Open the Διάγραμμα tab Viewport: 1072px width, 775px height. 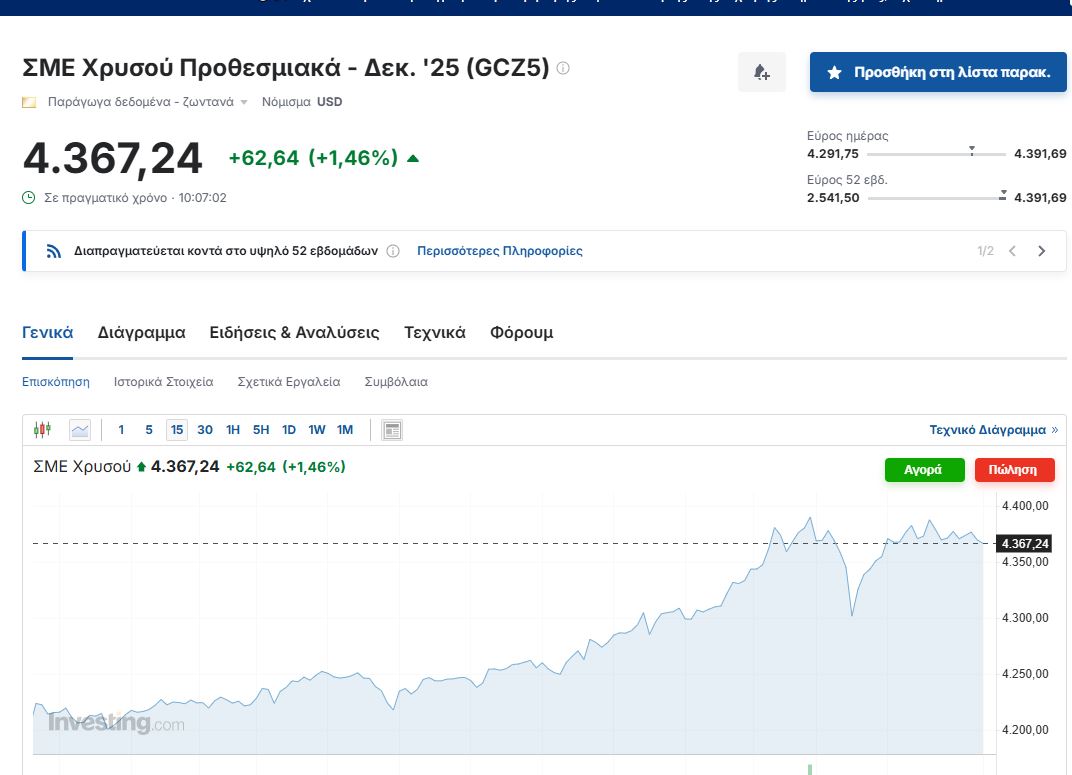pyautogui.click(x=141, y=332)
